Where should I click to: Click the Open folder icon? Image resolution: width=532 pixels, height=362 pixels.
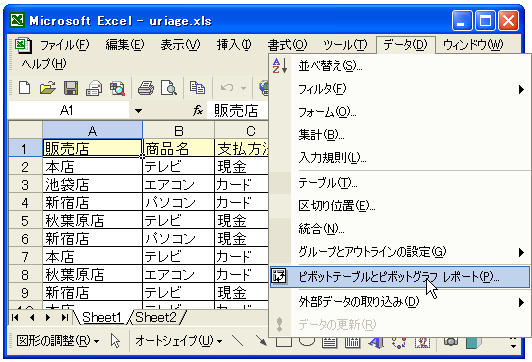click(x=48, y=88)
